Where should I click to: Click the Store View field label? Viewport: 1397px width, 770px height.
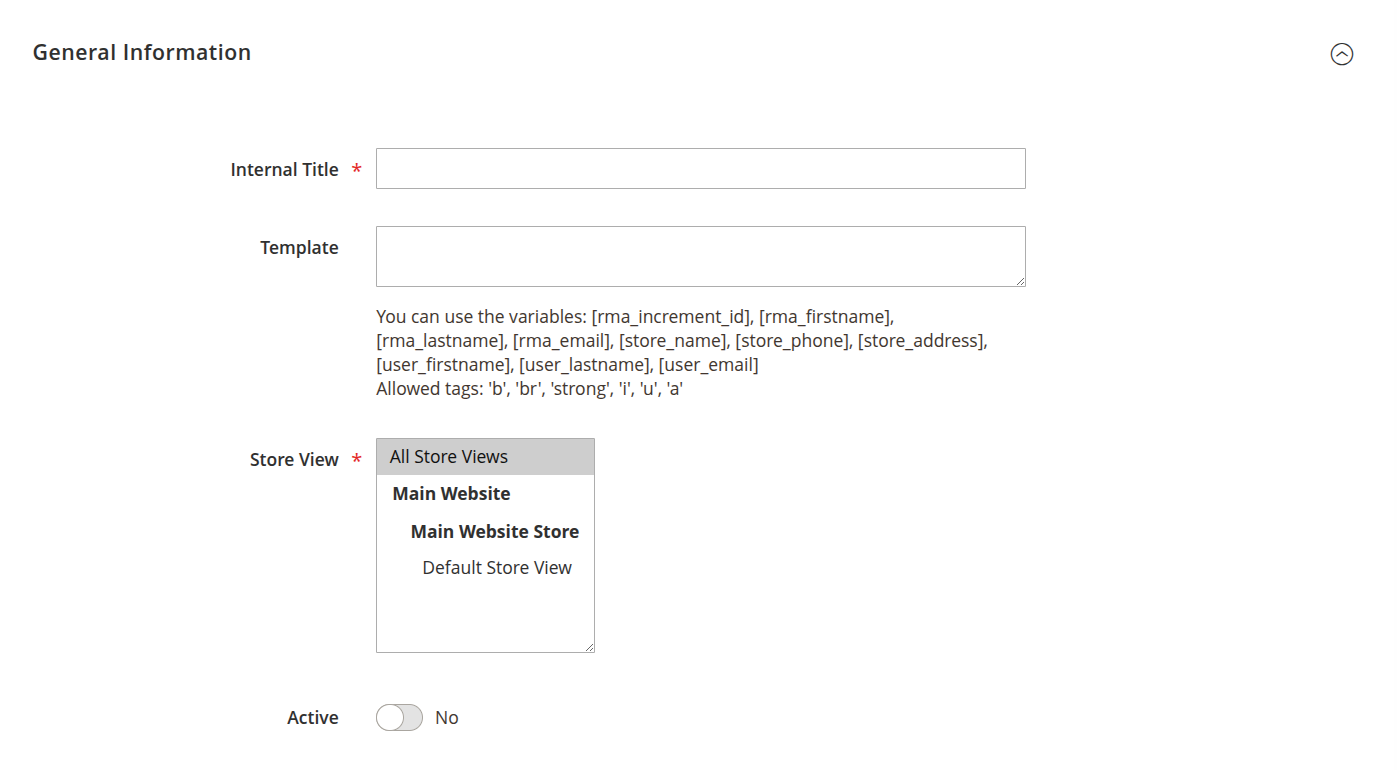[294, 460]
